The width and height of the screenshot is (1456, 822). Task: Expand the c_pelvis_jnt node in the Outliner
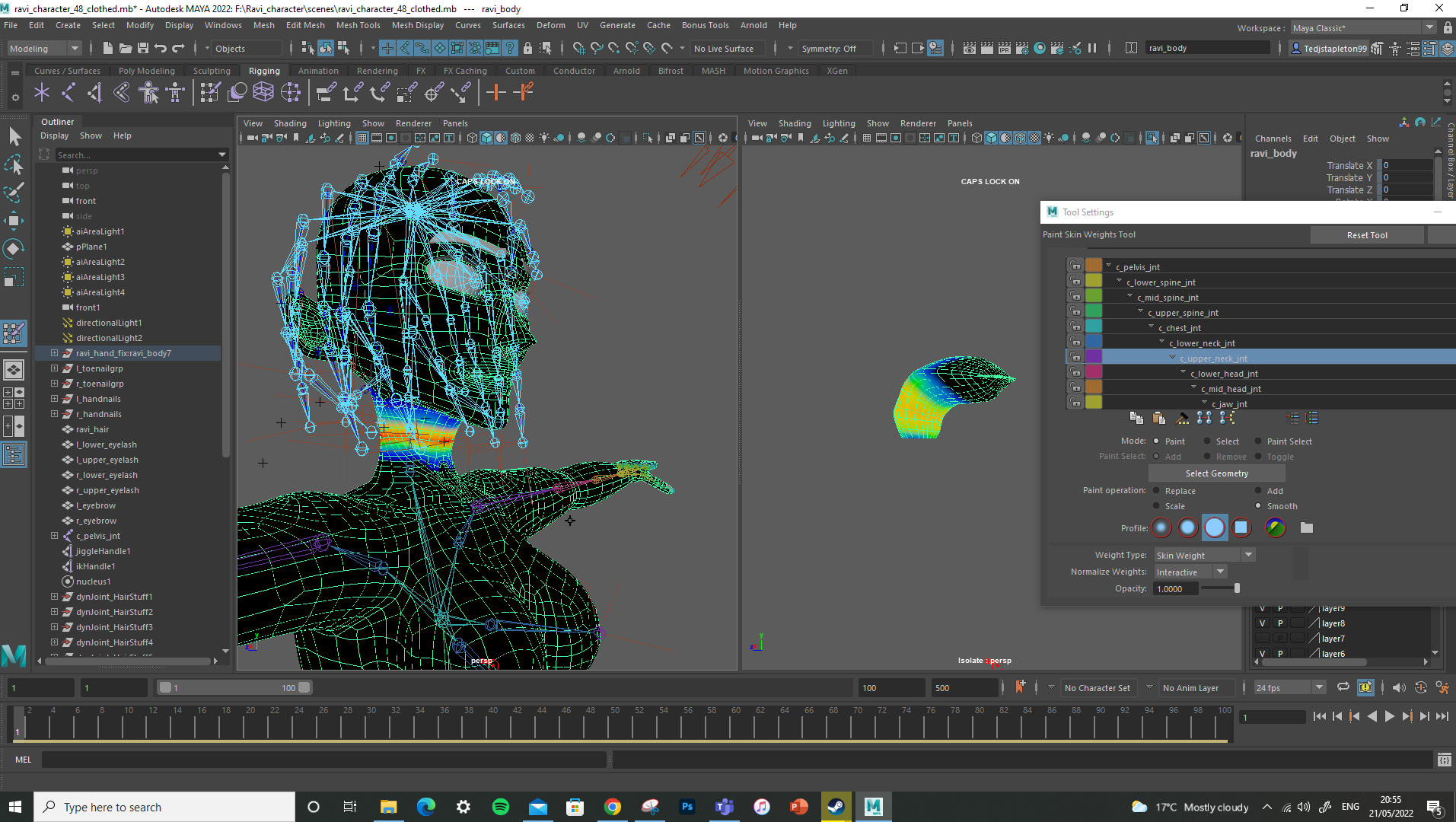54,536
